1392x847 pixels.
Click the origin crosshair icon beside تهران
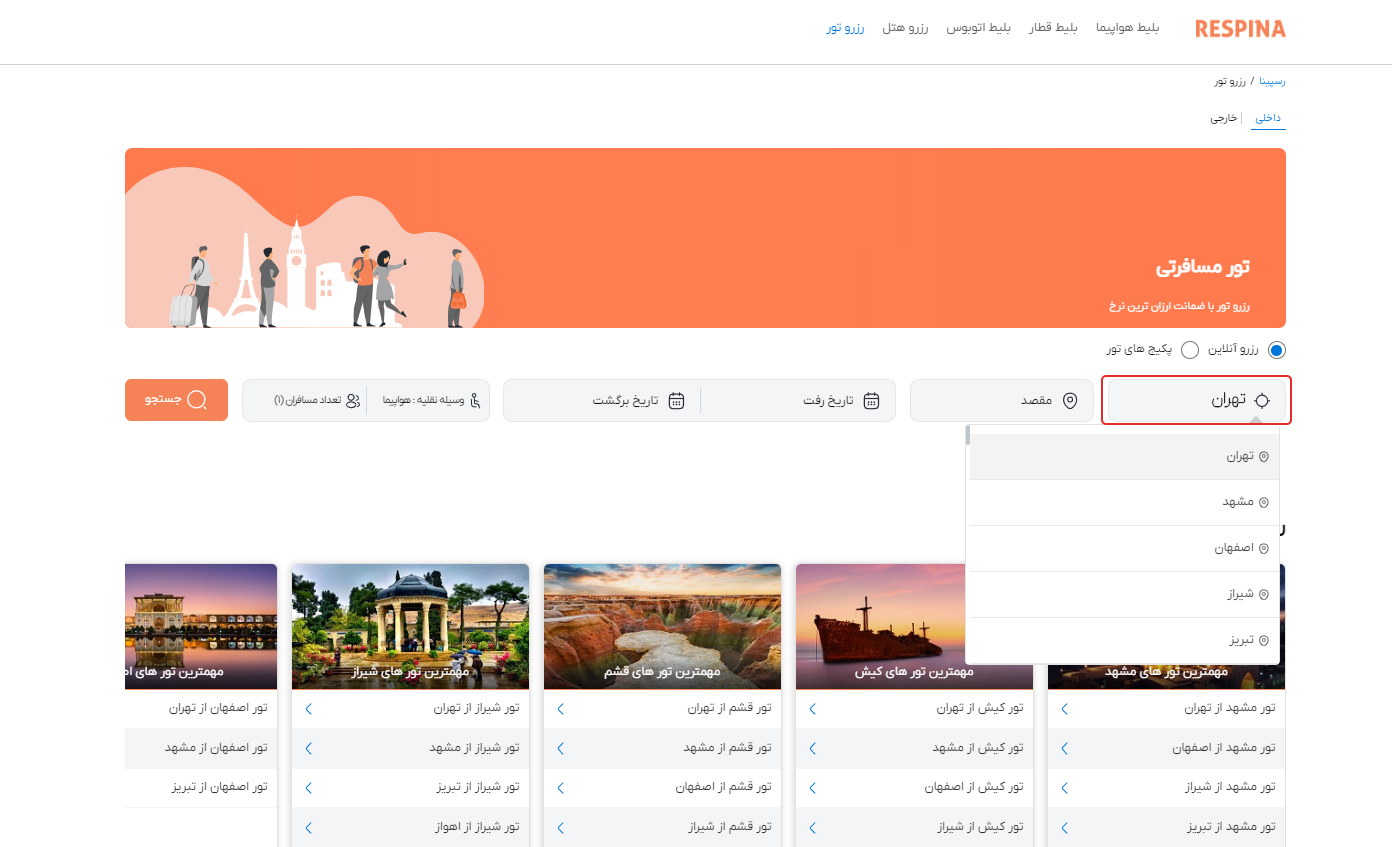coord(1263,400)
